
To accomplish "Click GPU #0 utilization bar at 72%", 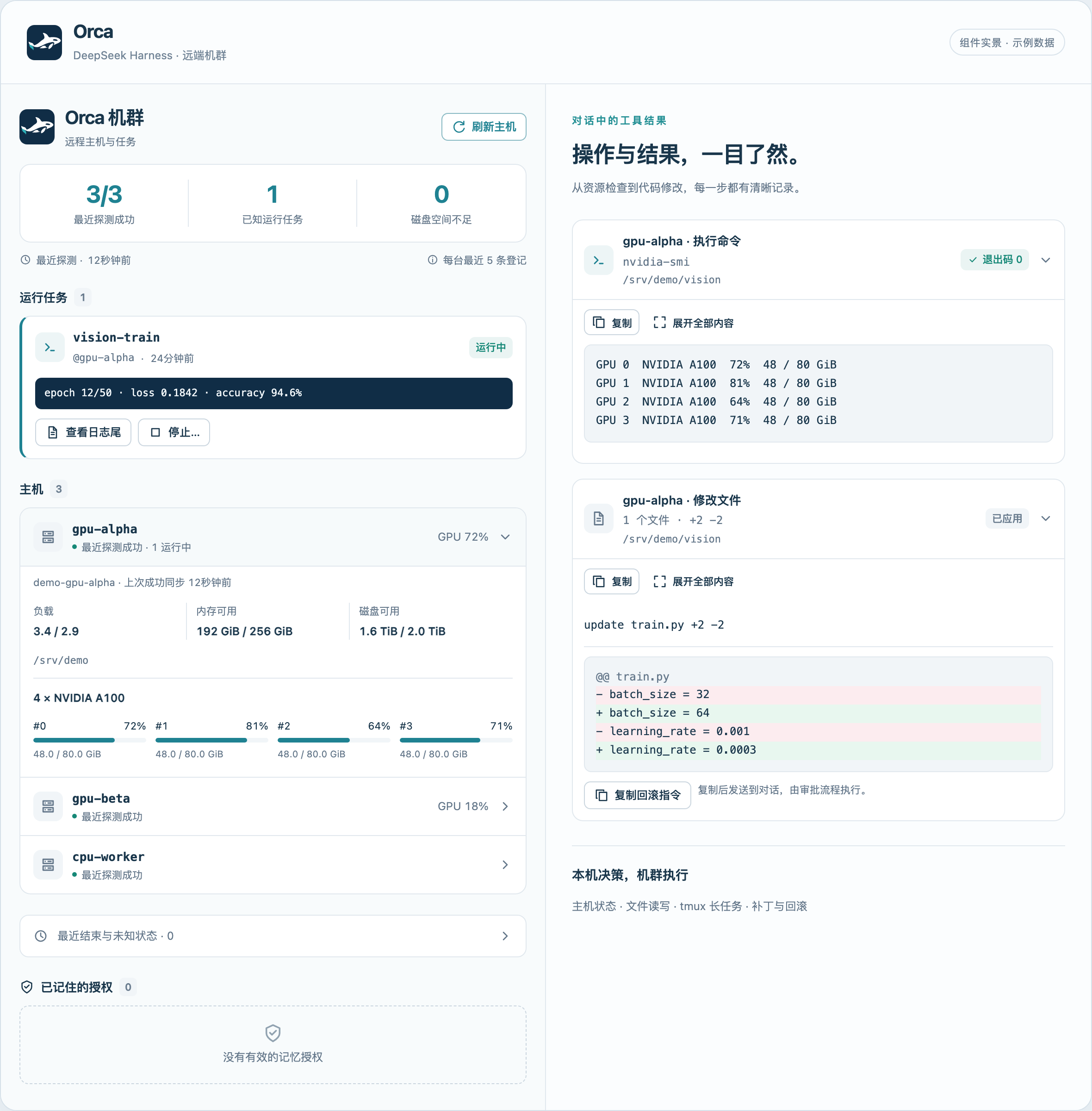I will pos(89,740).
